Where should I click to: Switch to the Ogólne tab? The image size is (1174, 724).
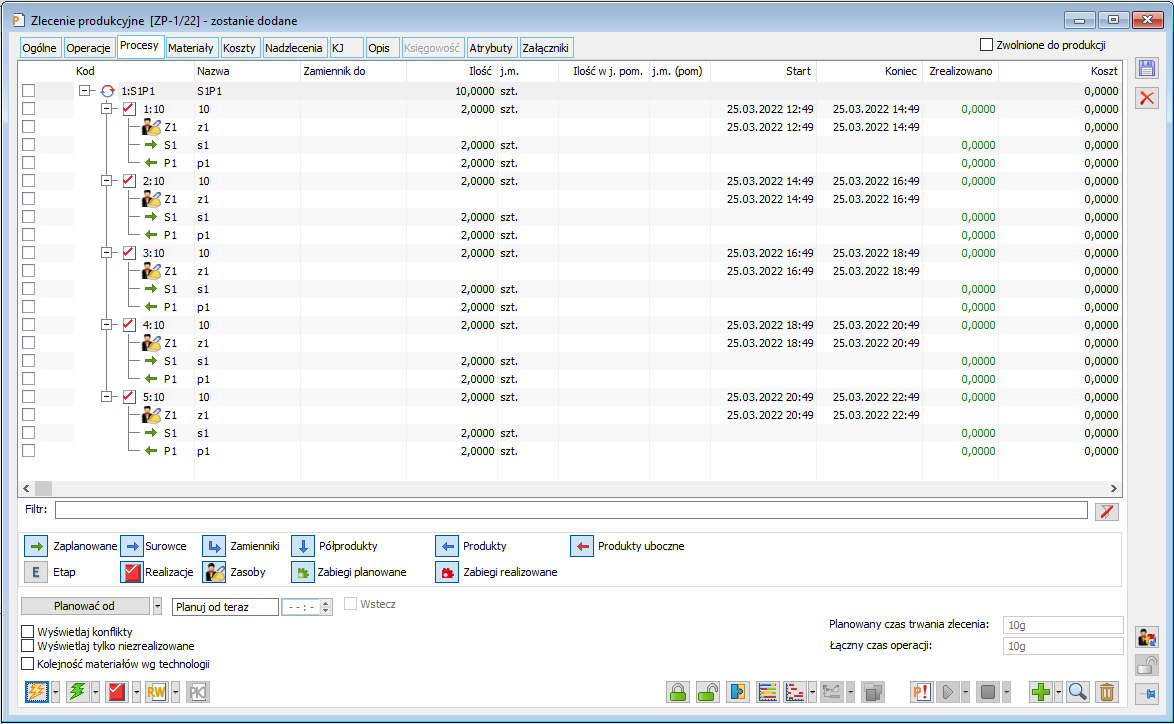[40, 48]
